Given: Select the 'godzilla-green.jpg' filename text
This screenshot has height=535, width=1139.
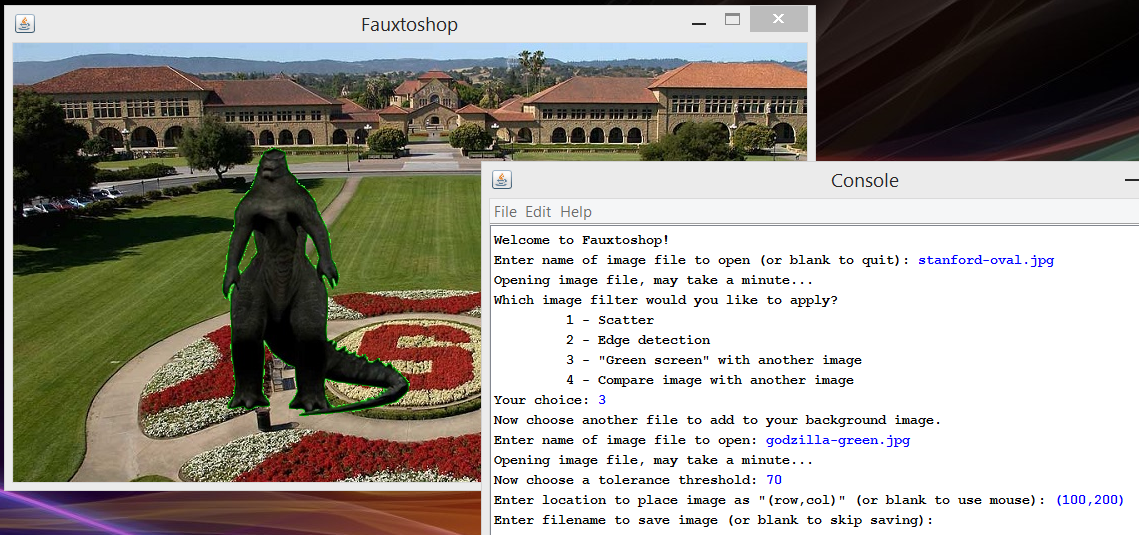Looking at the screenshot, I should 838,440.
